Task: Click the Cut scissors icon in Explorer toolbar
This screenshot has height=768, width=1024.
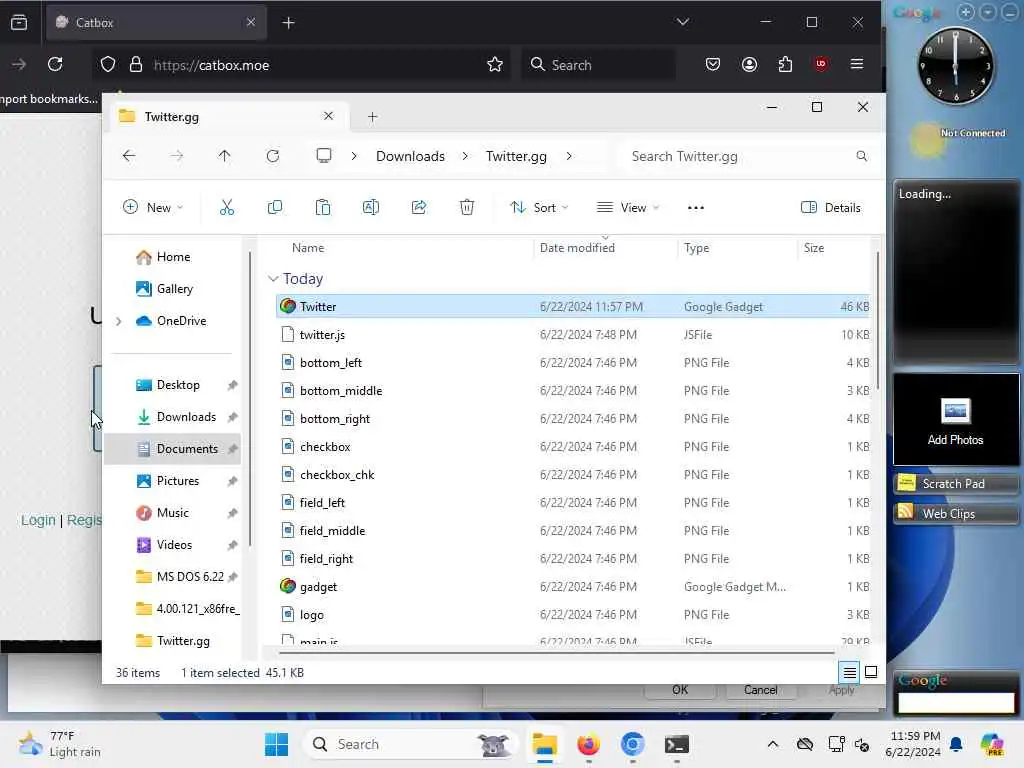Action: [x=227, y=208]
